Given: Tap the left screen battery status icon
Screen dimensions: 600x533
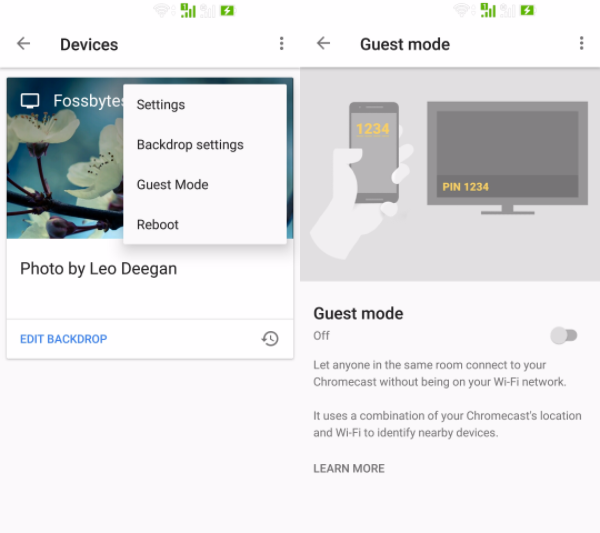Looking at the screenshot, I should [227, 10].
